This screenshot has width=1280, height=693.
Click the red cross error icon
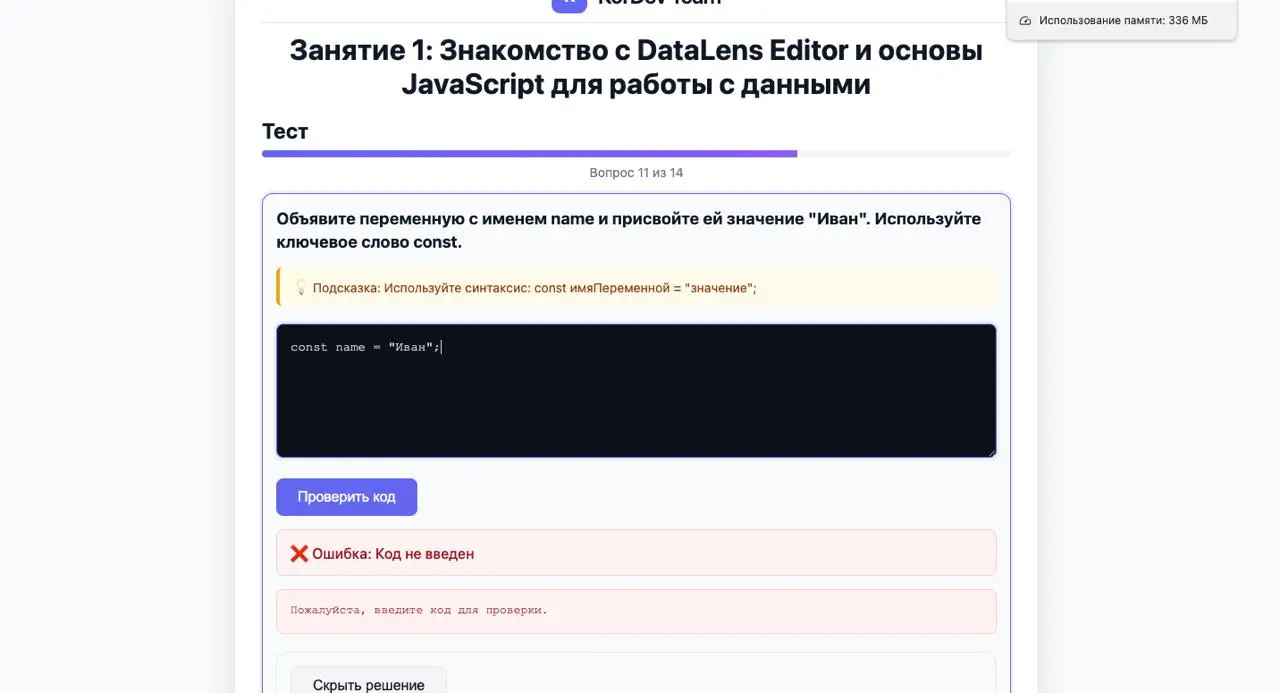[x=299, y=553]
